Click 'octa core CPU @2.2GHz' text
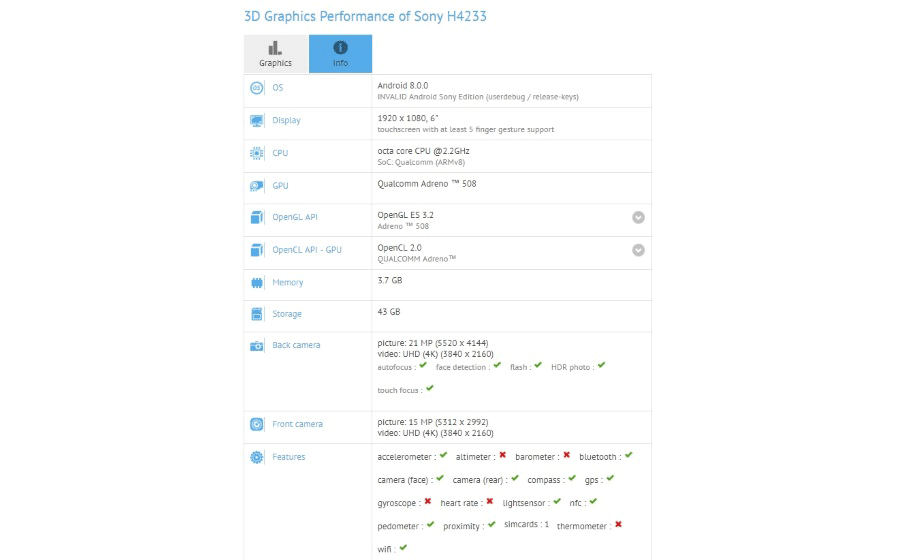Screen dimensions: 900x560 424,151
